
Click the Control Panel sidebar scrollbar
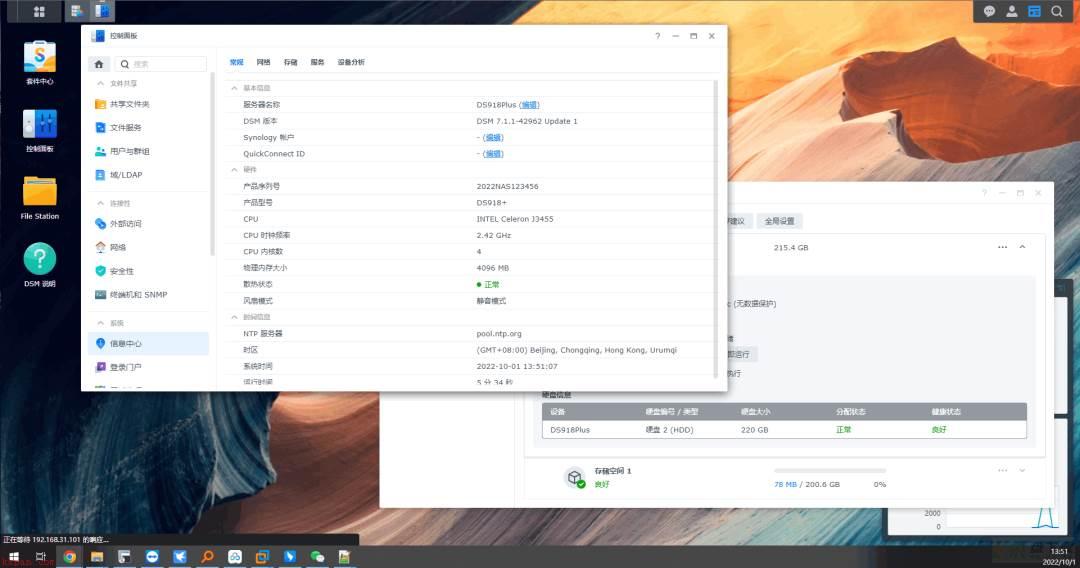coord(212,165)
